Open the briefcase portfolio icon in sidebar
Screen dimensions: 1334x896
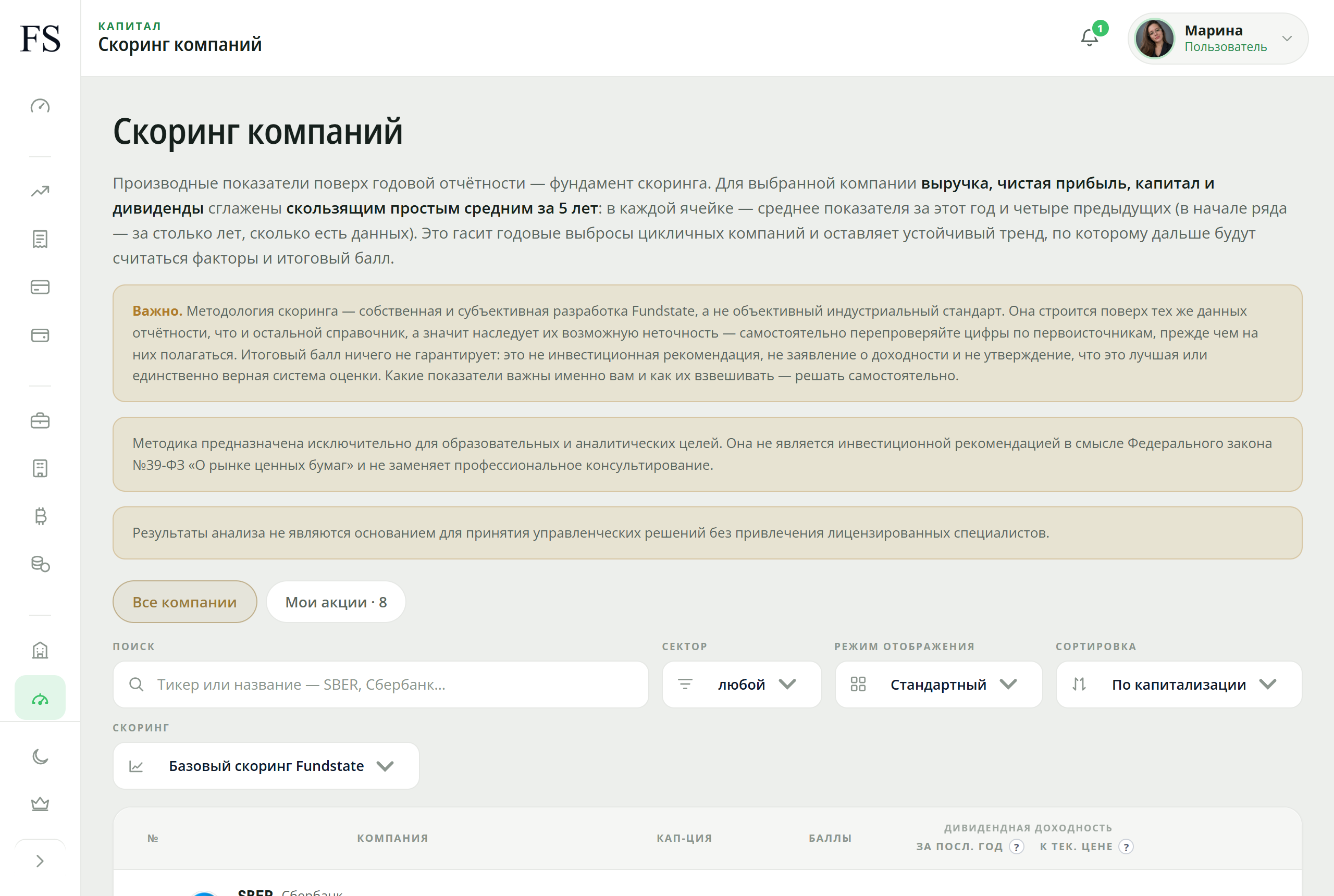[40, 421]
